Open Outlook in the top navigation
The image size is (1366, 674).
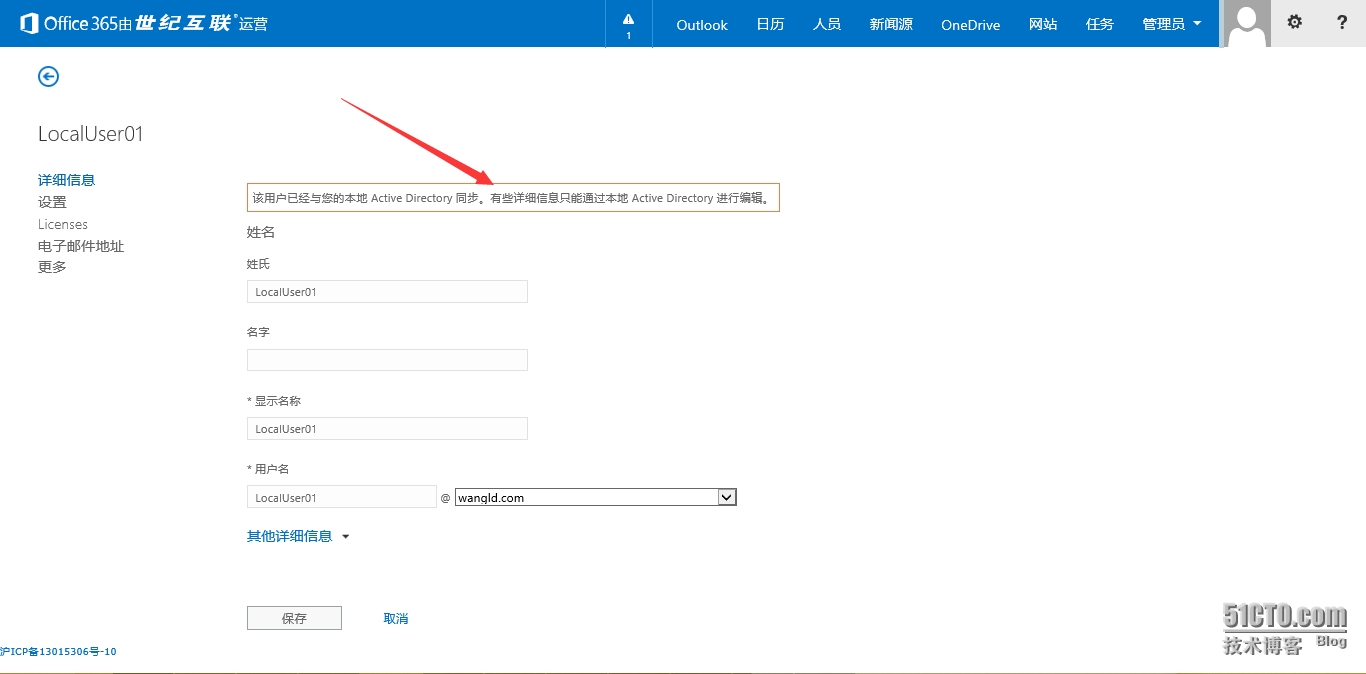coord(701,24)
